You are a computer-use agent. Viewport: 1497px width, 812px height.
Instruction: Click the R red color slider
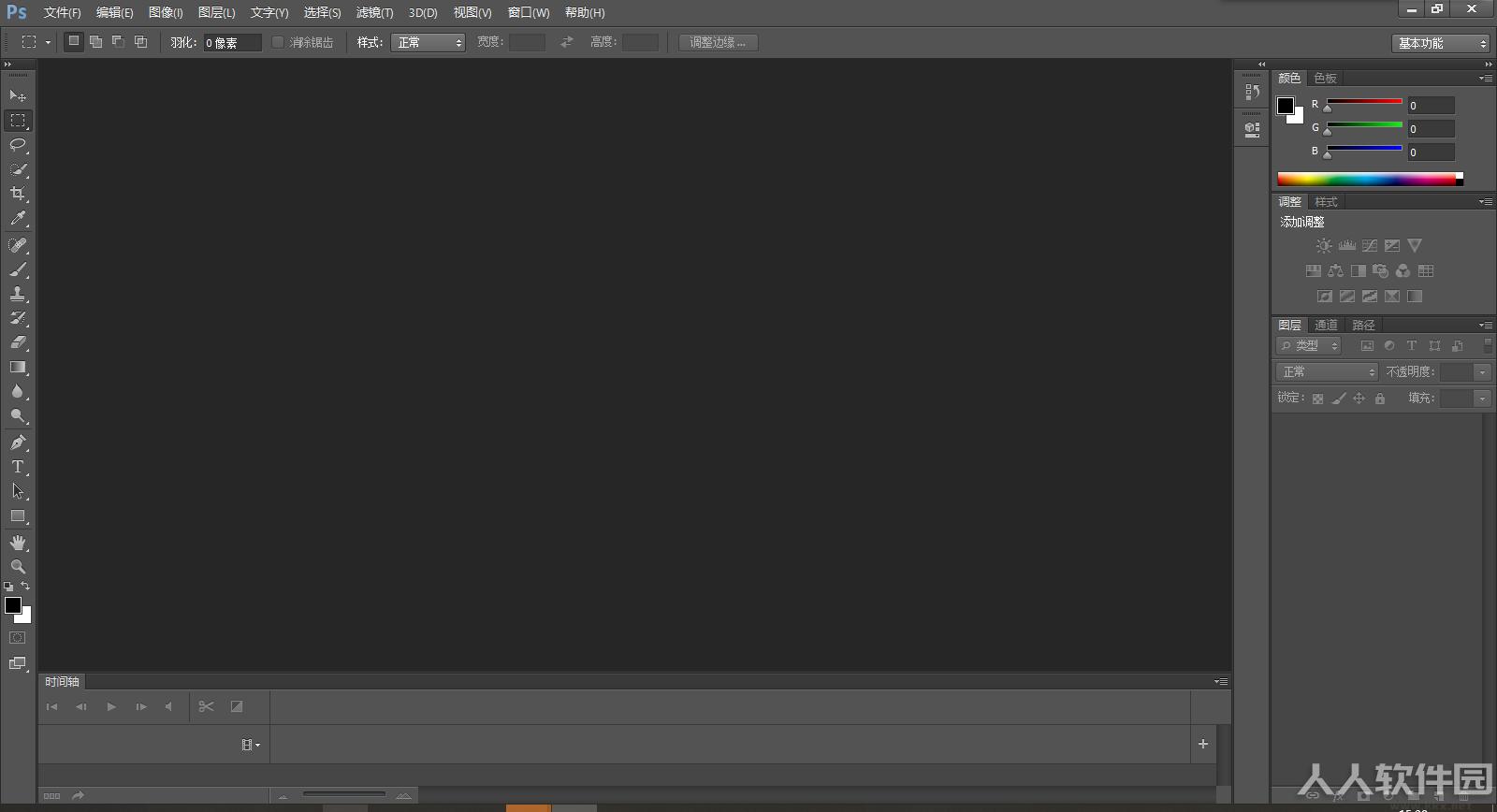click(x=1364, y=101)
